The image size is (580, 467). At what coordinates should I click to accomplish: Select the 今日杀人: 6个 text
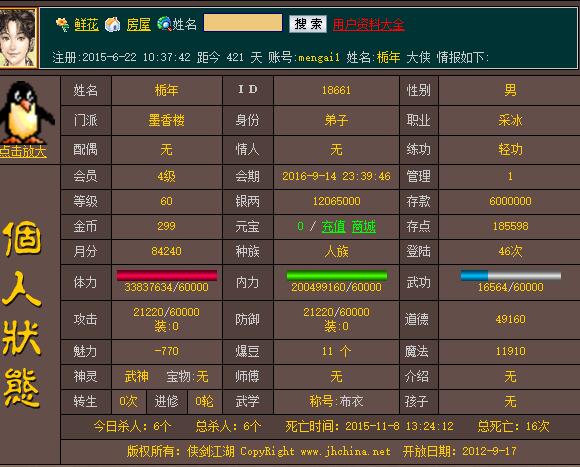click(x=132, y=426)
